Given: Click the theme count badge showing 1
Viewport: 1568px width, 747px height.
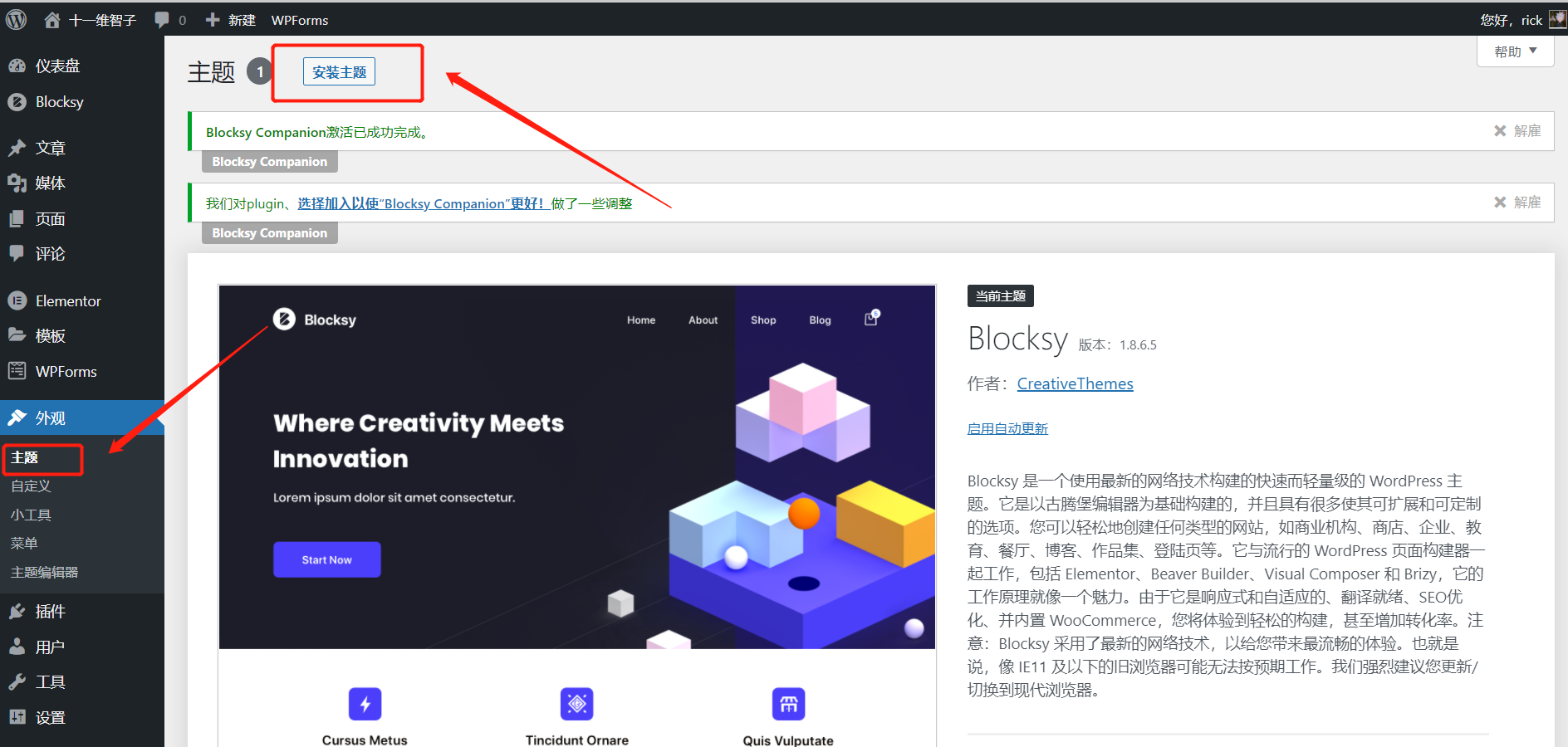Looking at the screenshot, I should tap(260, 72).
